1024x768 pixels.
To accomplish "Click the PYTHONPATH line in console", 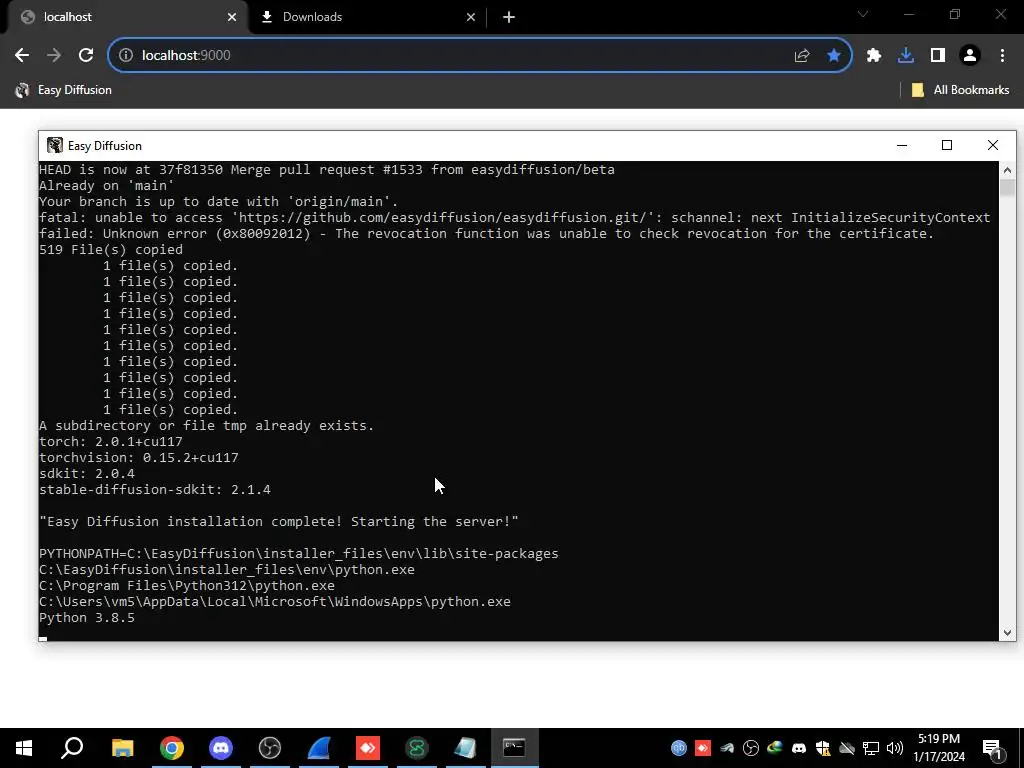I will (x=299, y=554).
